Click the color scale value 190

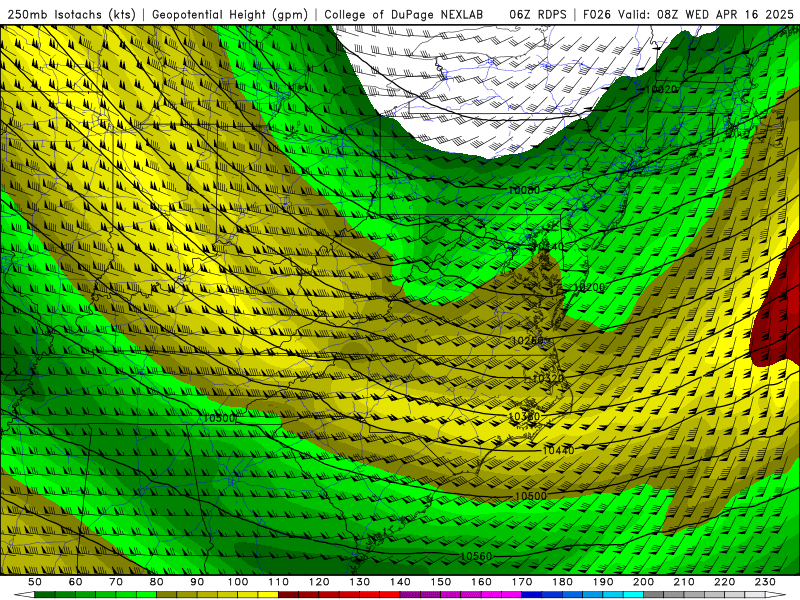[603, 582]
